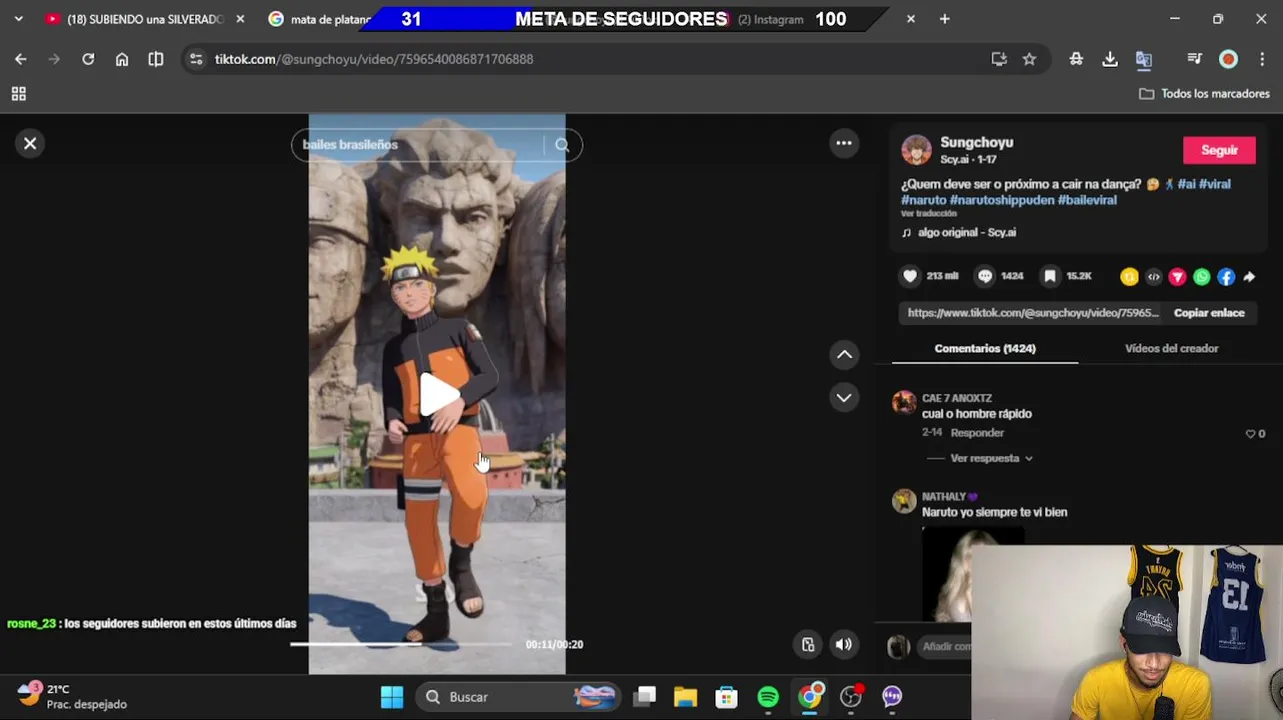The image size is (1283, 720).
Task: Click the Buscar taskbar search box
Action: (x=518, y=697)
